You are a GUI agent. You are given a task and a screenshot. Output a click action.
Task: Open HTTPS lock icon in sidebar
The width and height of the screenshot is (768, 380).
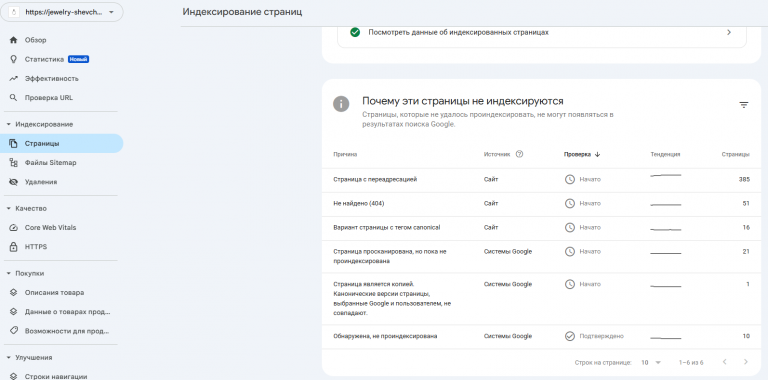14,247
